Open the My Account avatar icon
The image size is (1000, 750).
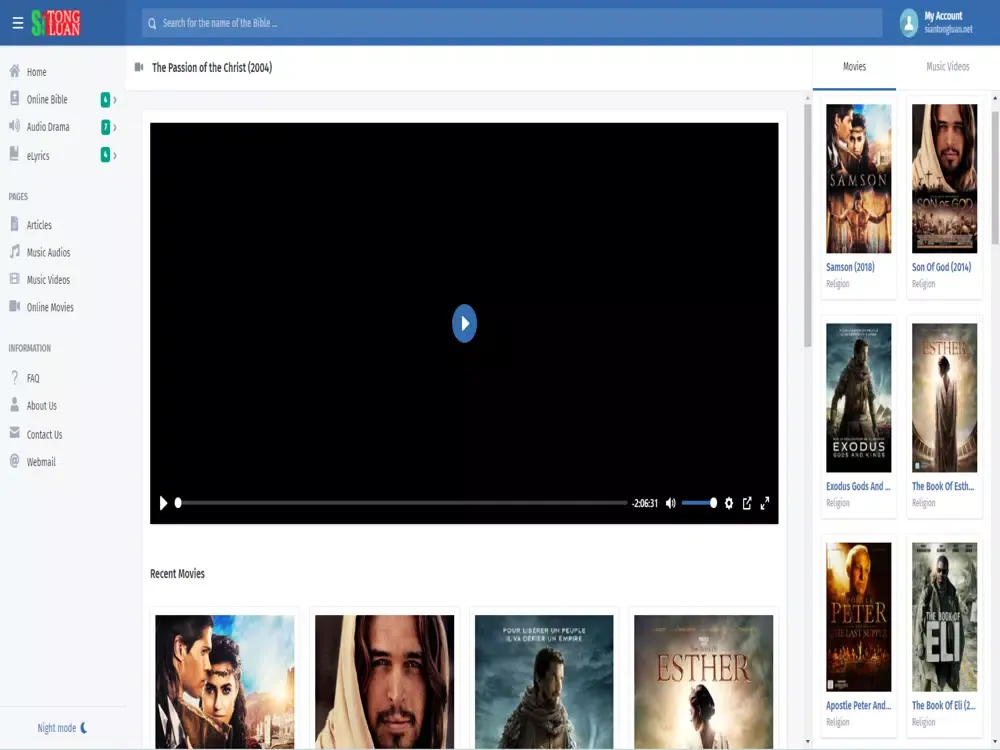(x=908, y=23)
